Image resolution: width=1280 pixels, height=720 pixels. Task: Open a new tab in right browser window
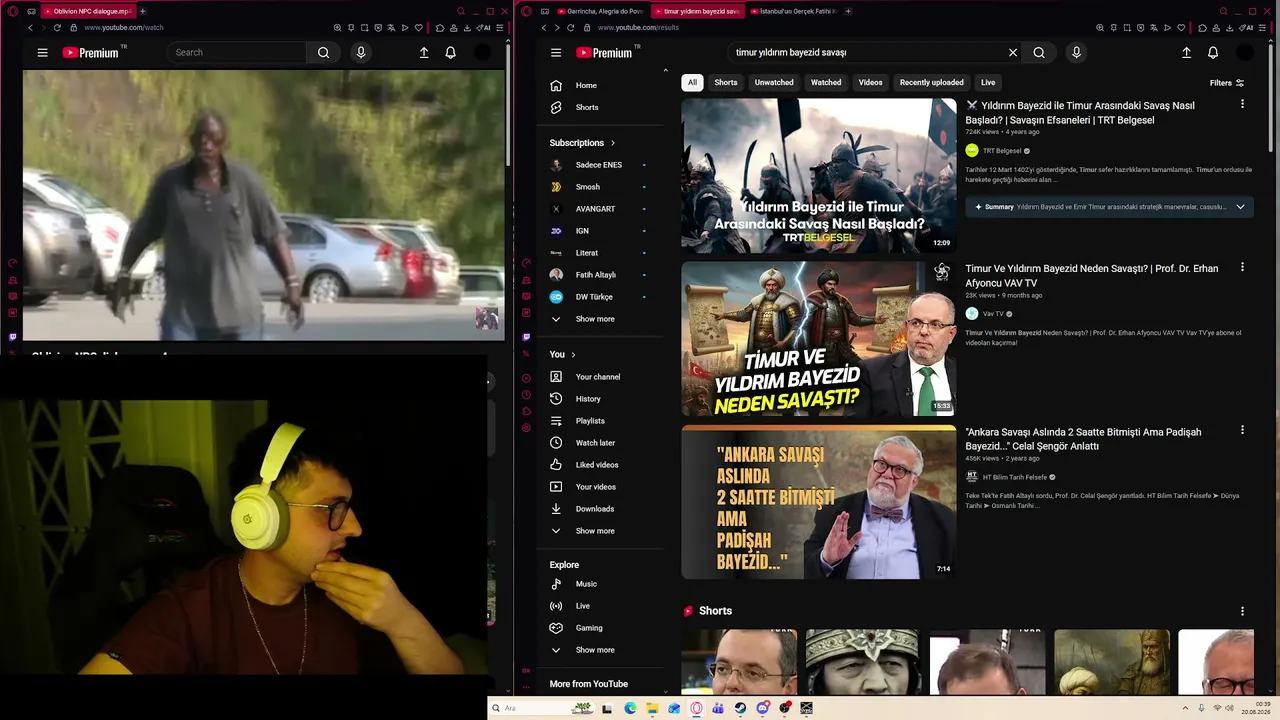848,11
